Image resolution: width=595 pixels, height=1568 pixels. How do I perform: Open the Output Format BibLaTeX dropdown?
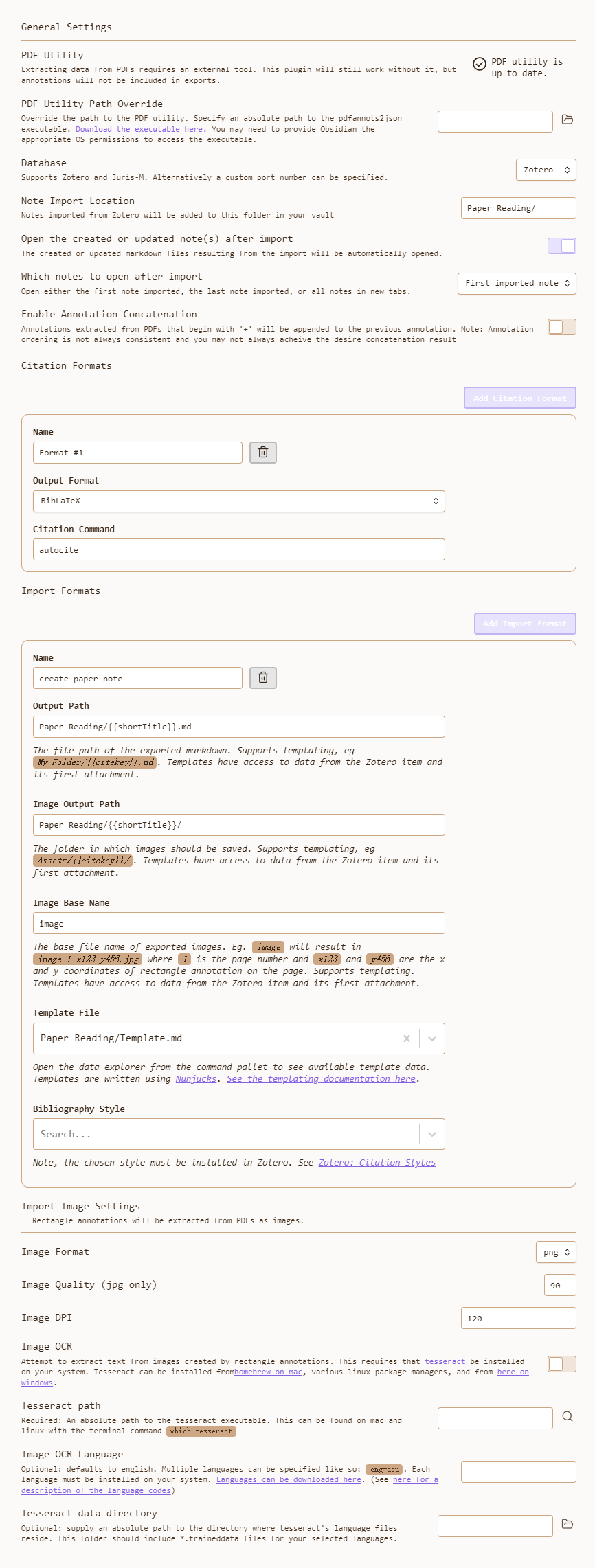pos(239,501)
